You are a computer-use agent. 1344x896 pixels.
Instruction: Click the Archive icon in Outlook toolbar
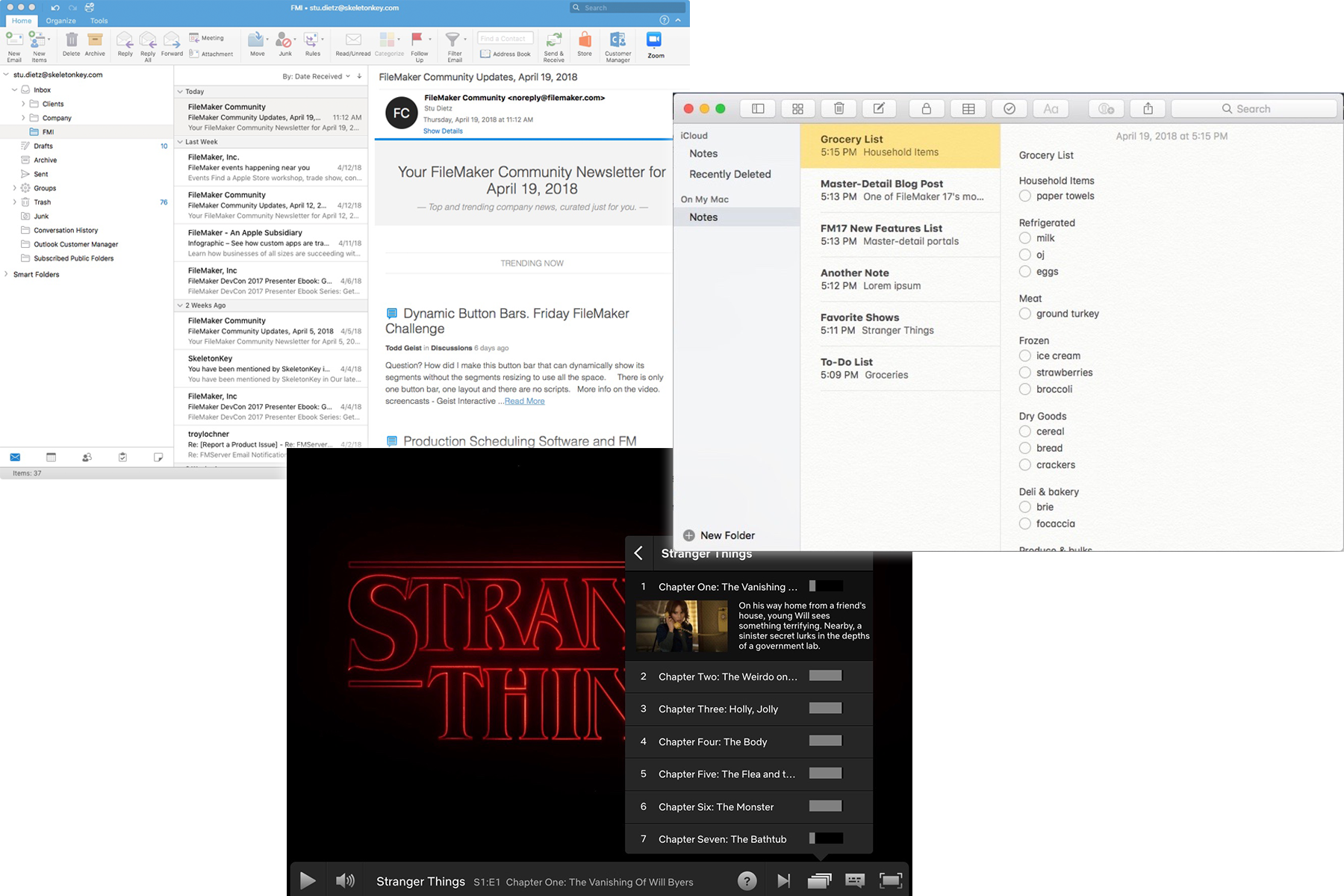pyautogui.click(x=95, y=43)
